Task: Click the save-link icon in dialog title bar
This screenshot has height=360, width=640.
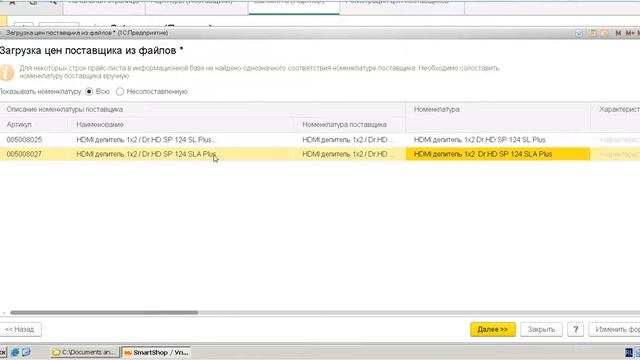Action: [579, 33]
